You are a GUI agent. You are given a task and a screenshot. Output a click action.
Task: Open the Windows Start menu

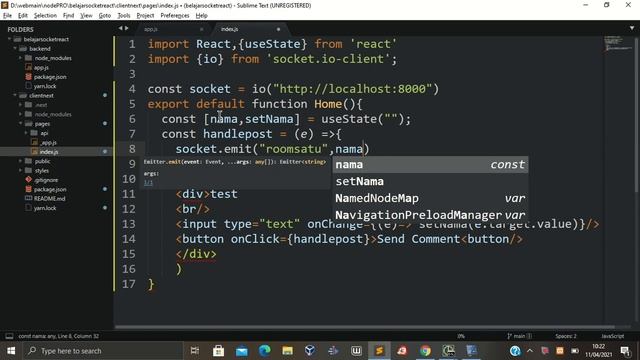[11, 351]
